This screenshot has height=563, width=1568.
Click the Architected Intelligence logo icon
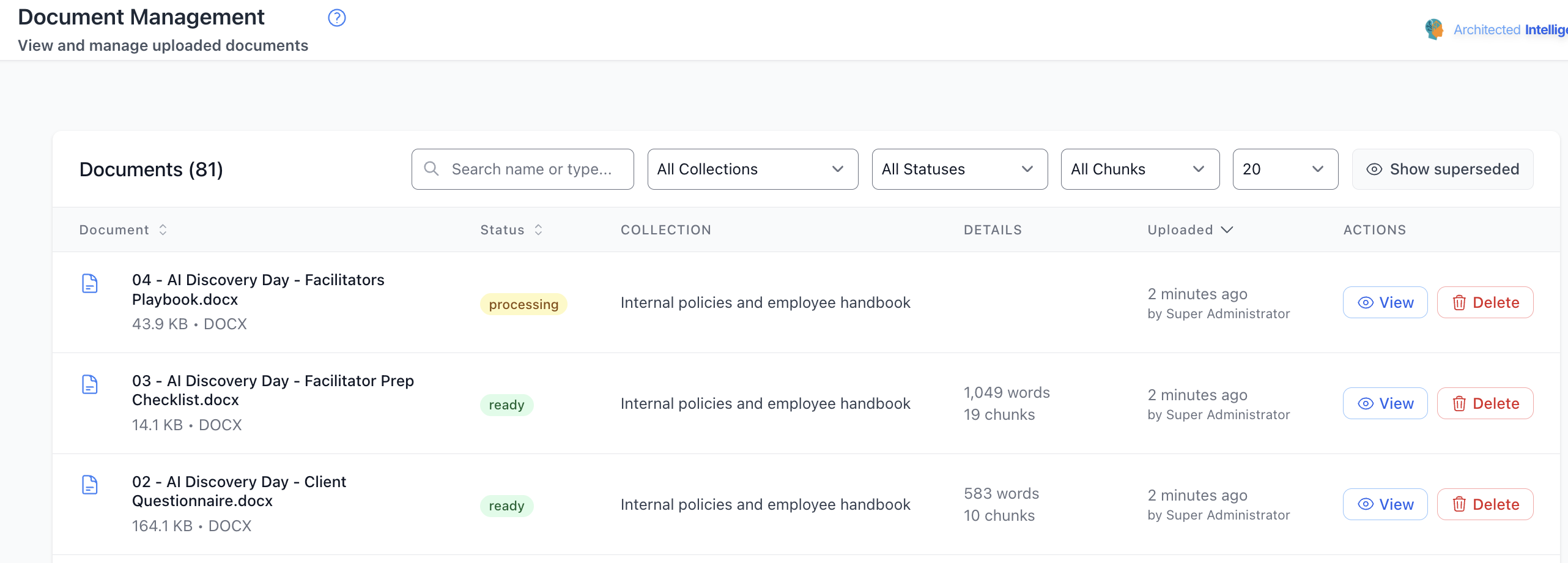pyautogui.click(x=1433, y=29)
